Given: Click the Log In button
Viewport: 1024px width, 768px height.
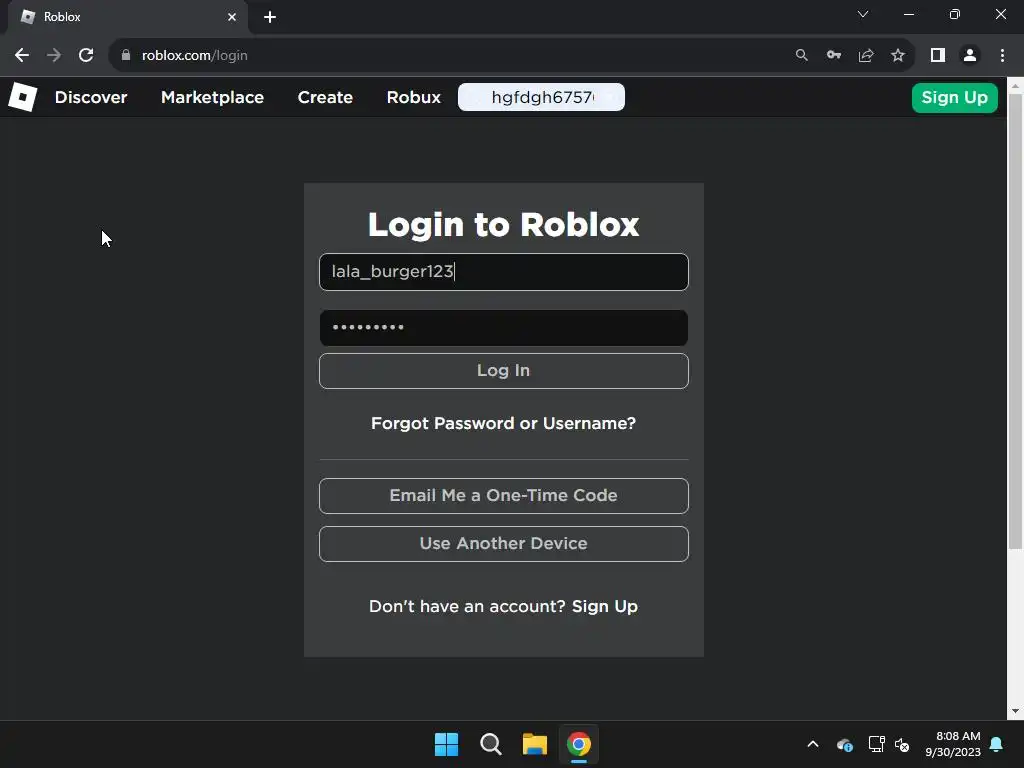Looking at the screenshot, I should 504,371.
